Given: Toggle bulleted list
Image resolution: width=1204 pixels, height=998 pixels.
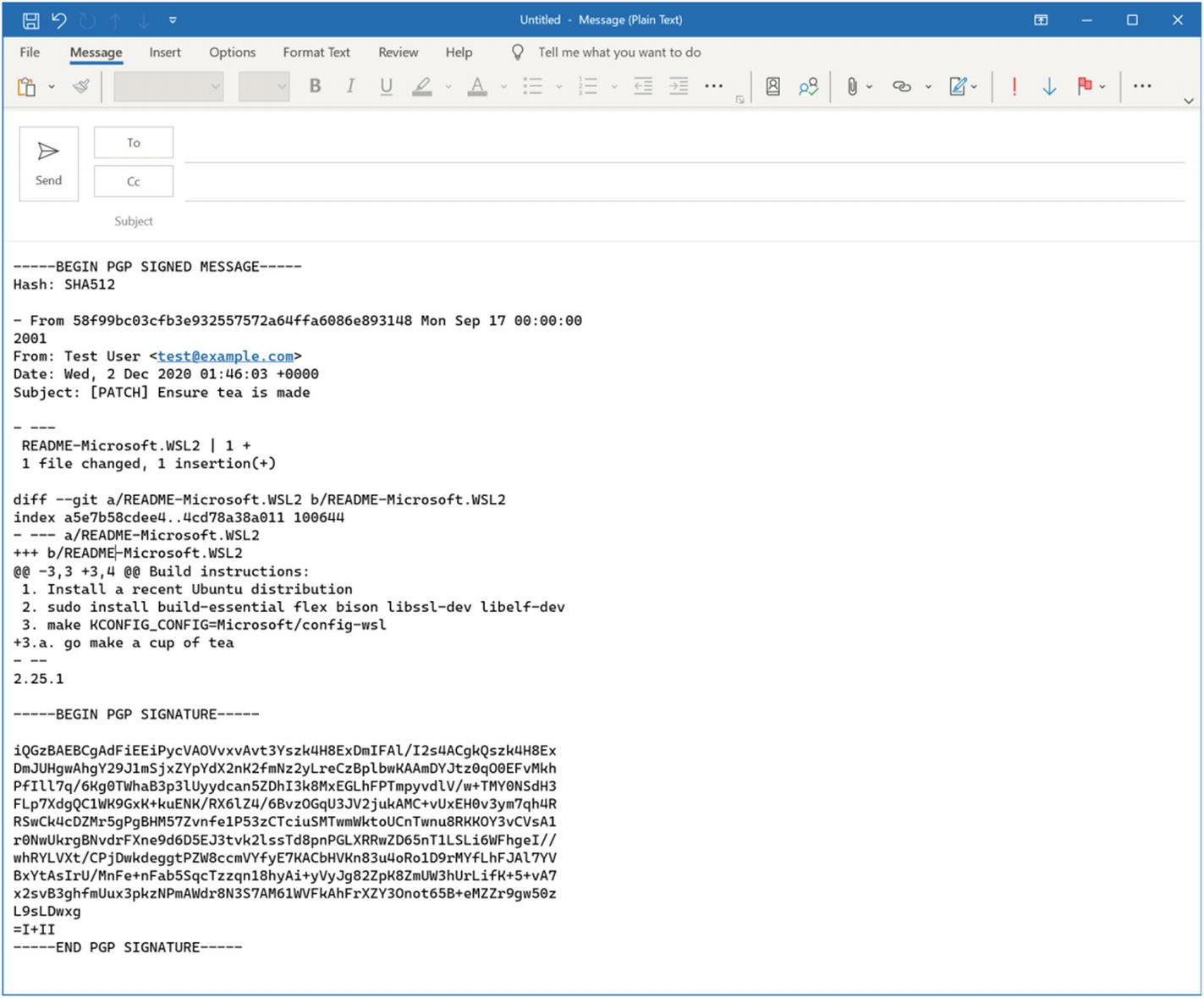Looking at the screenshot, I should pos(532,86).
